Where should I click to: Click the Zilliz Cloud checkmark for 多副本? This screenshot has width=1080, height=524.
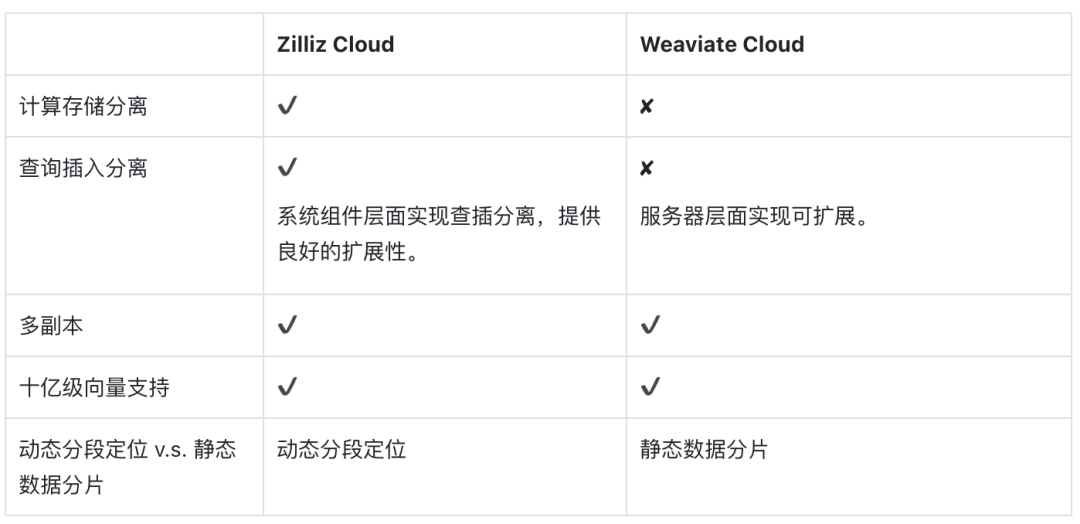tap(286, 326)
